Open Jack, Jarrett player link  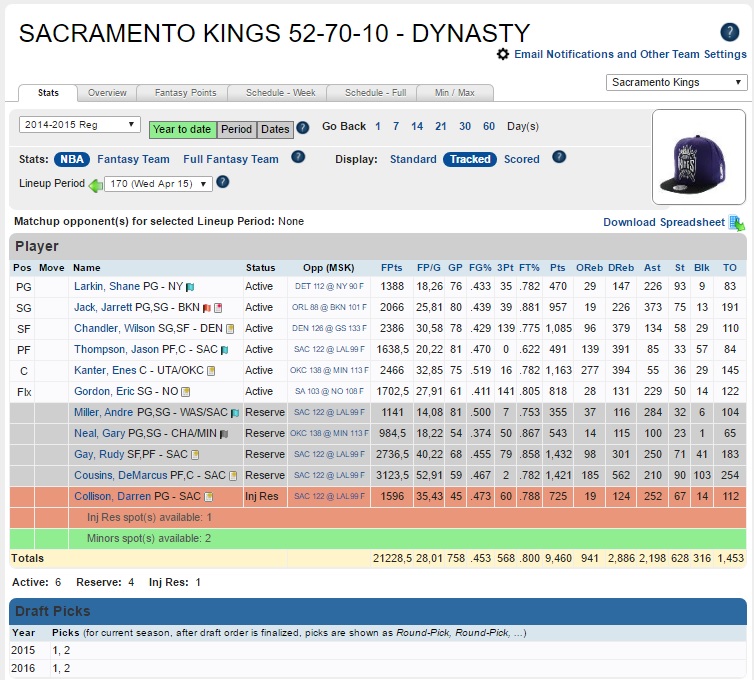[x=103, y=307]
